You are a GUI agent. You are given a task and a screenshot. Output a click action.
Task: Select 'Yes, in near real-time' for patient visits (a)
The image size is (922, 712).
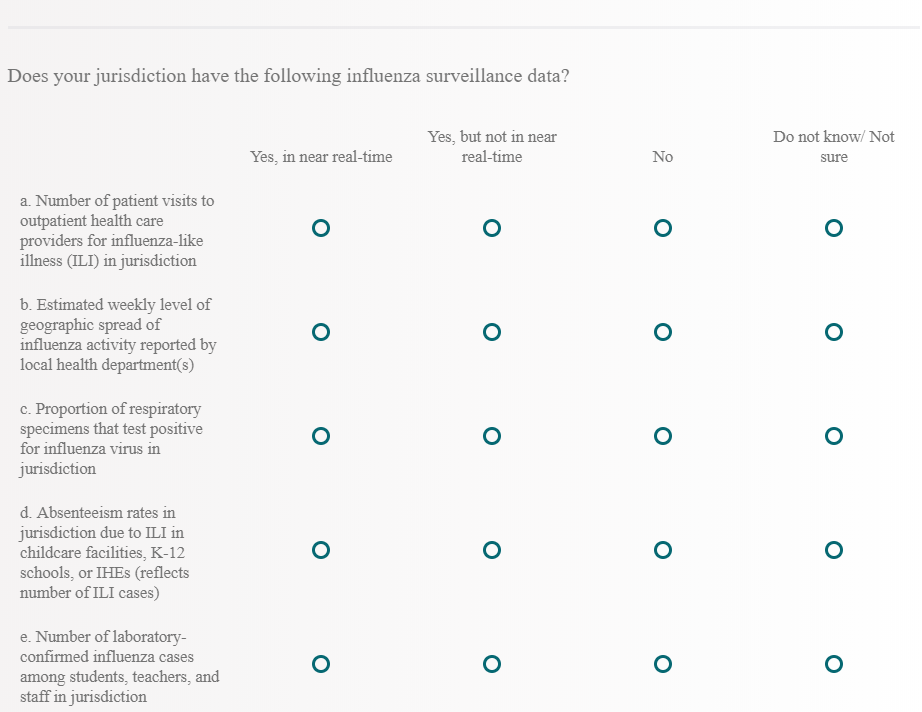[320, 229]
